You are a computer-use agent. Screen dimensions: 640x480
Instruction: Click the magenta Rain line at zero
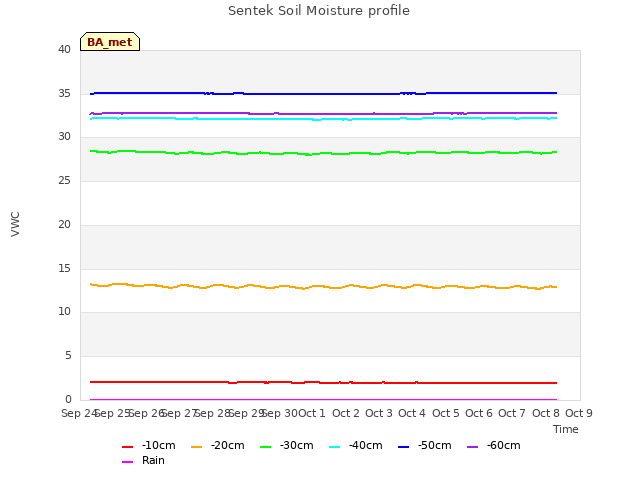[322, 399]
